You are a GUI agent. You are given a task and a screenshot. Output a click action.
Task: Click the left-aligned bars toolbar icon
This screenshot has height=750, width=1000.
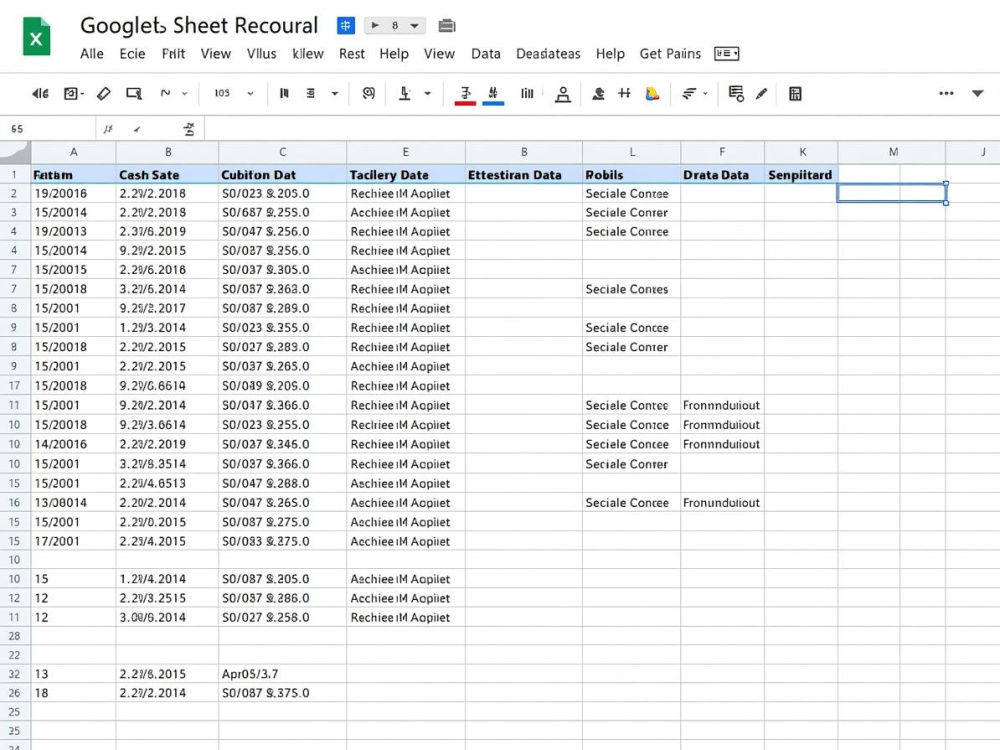(284, 93)
